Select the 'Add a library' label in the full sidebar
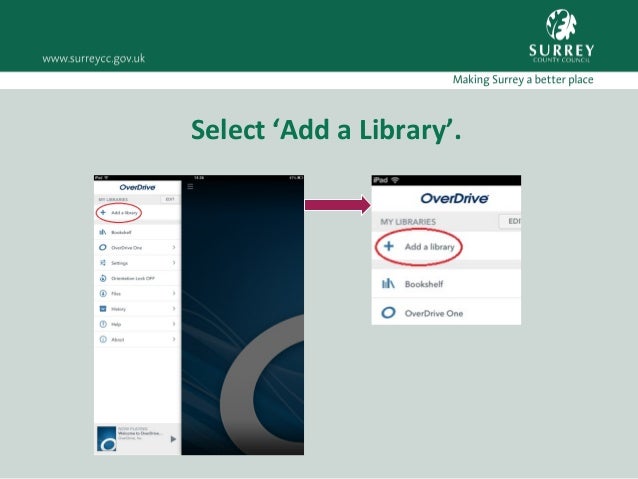This screenshot has width=638, height=479. pos(125,213)
